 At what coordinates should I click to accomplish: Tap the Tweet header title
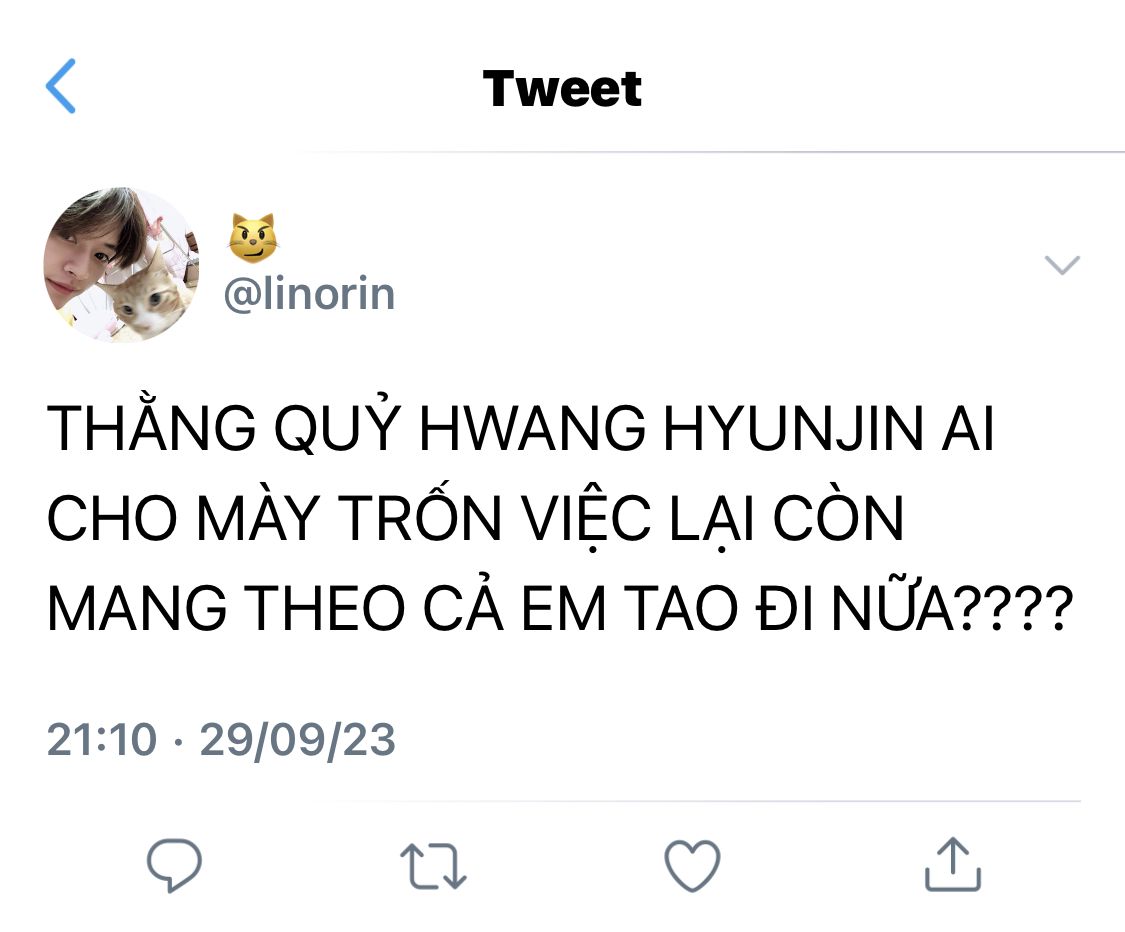click(x=562, y=88)
